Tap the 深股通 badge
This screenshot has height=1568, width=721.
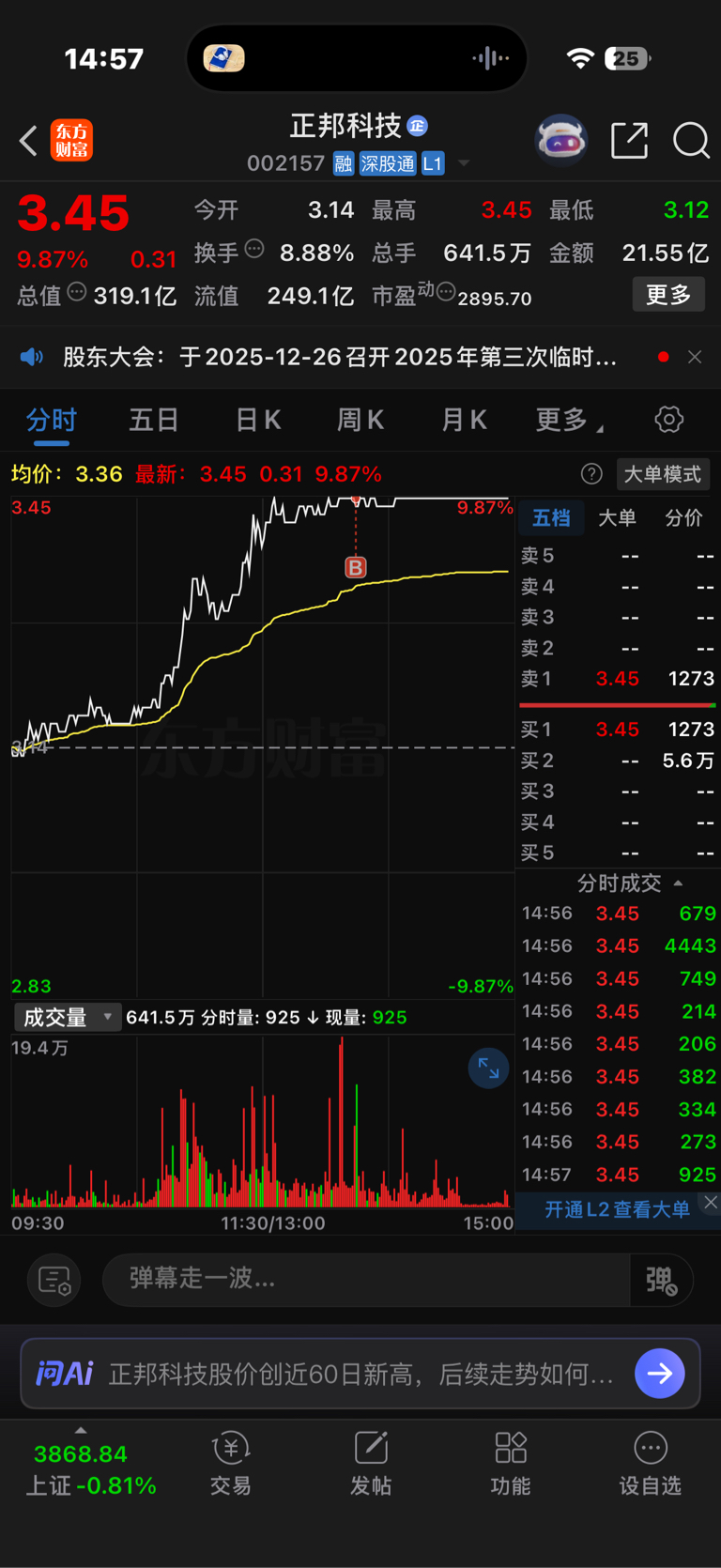(388, 164)
